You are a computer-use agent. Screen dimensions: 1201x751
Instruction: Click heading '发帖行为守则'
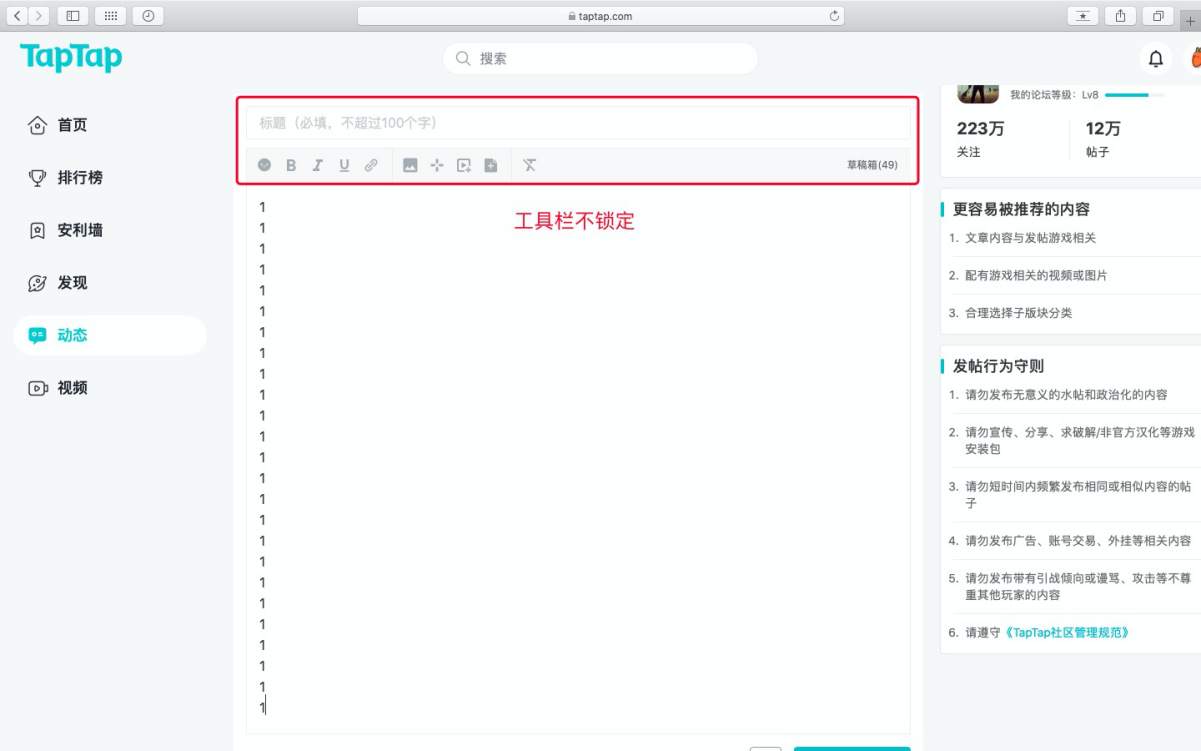click(x=998, y=366)
